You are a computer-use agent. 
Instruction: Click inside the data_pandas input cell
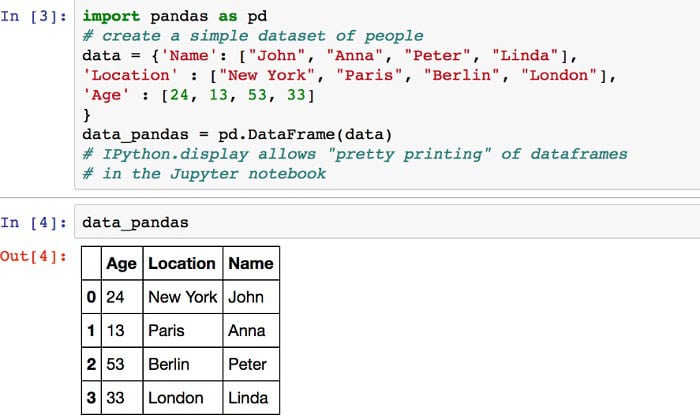387,222
